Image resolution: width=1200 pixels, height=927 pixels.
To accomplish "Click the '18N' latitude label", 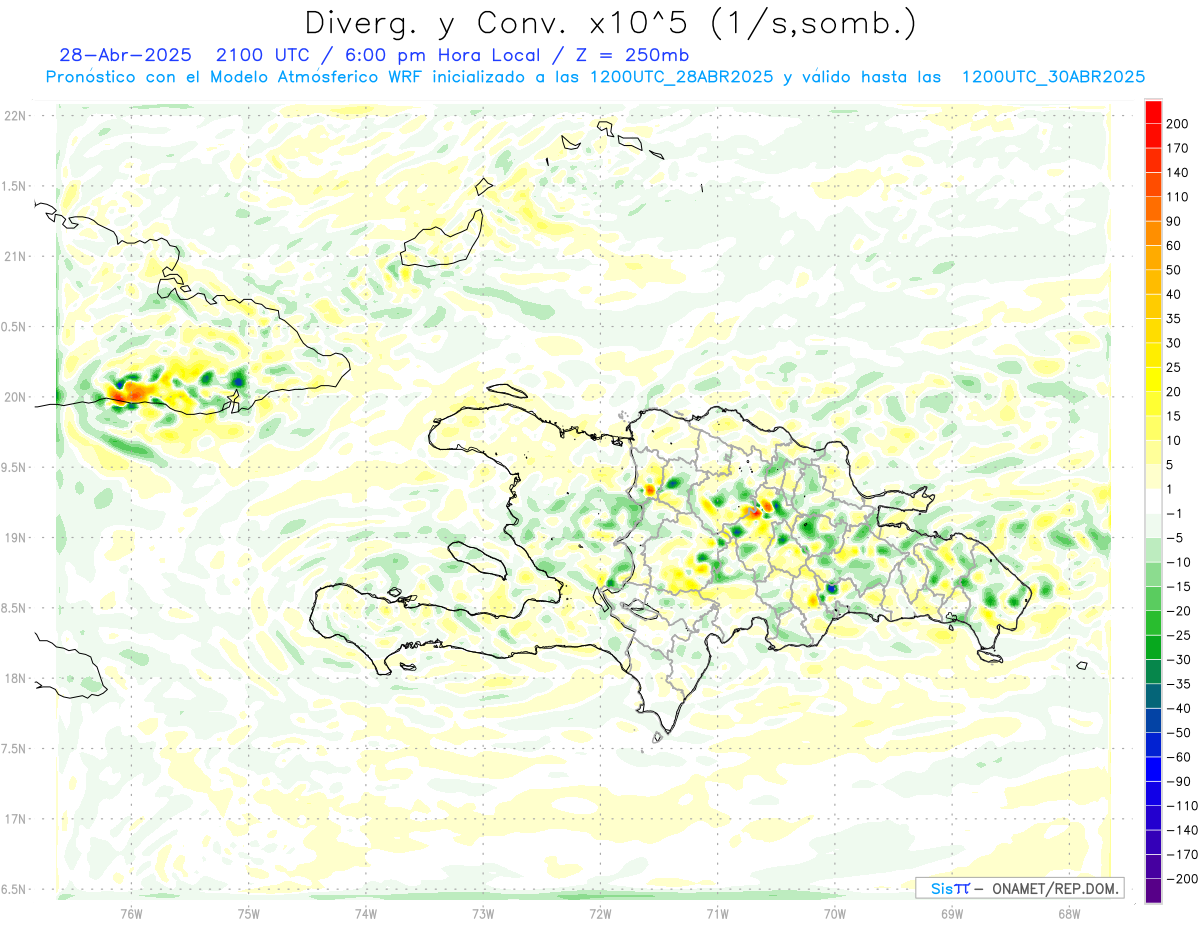I will (14, 678).
